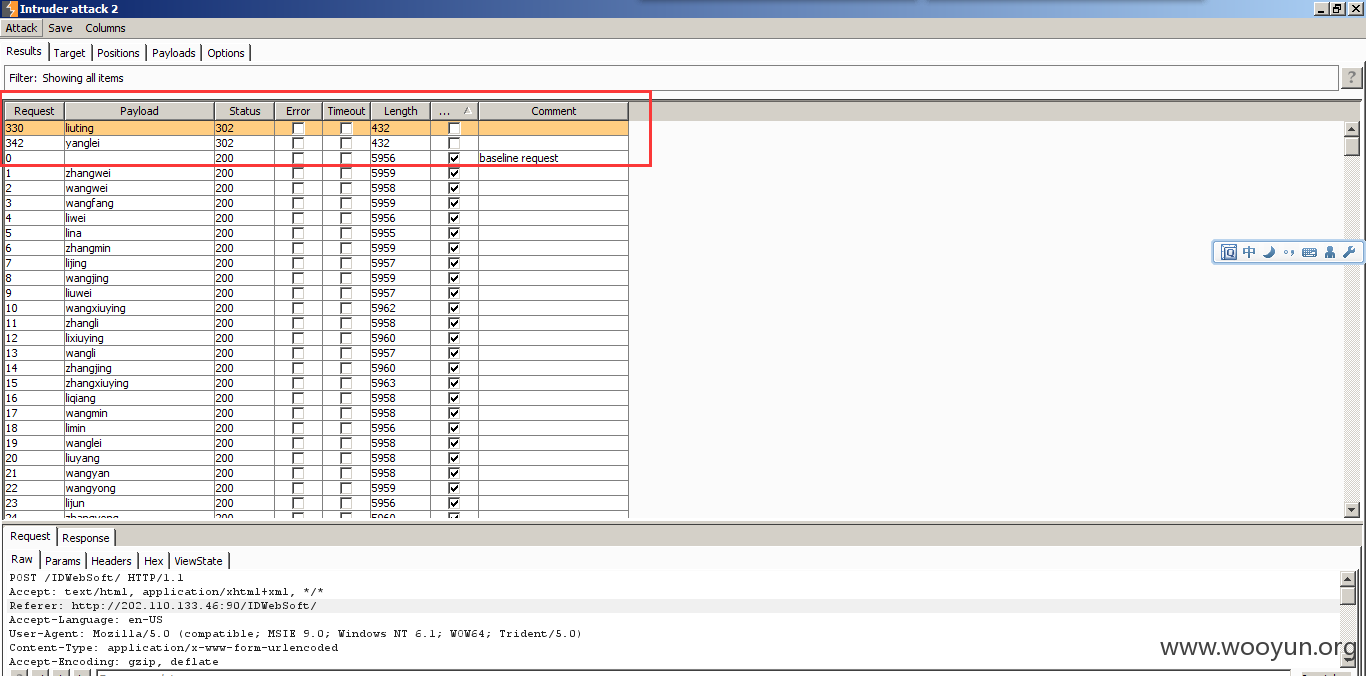Click the results table scrollbar thumb
Screen dimensions: 1366x676
(x=1352, y=146)
